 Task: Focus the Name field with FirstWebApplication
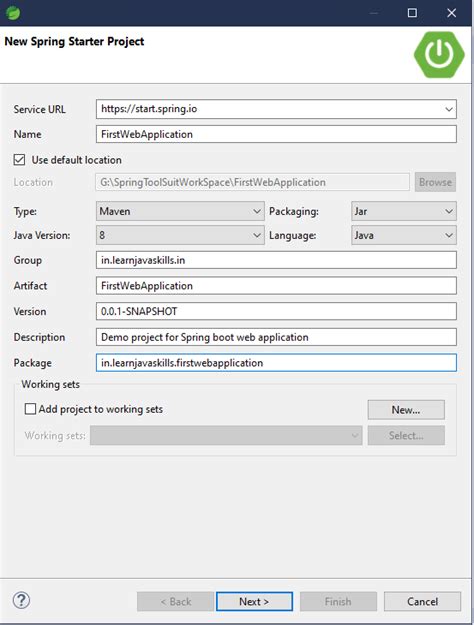point(276,134)
